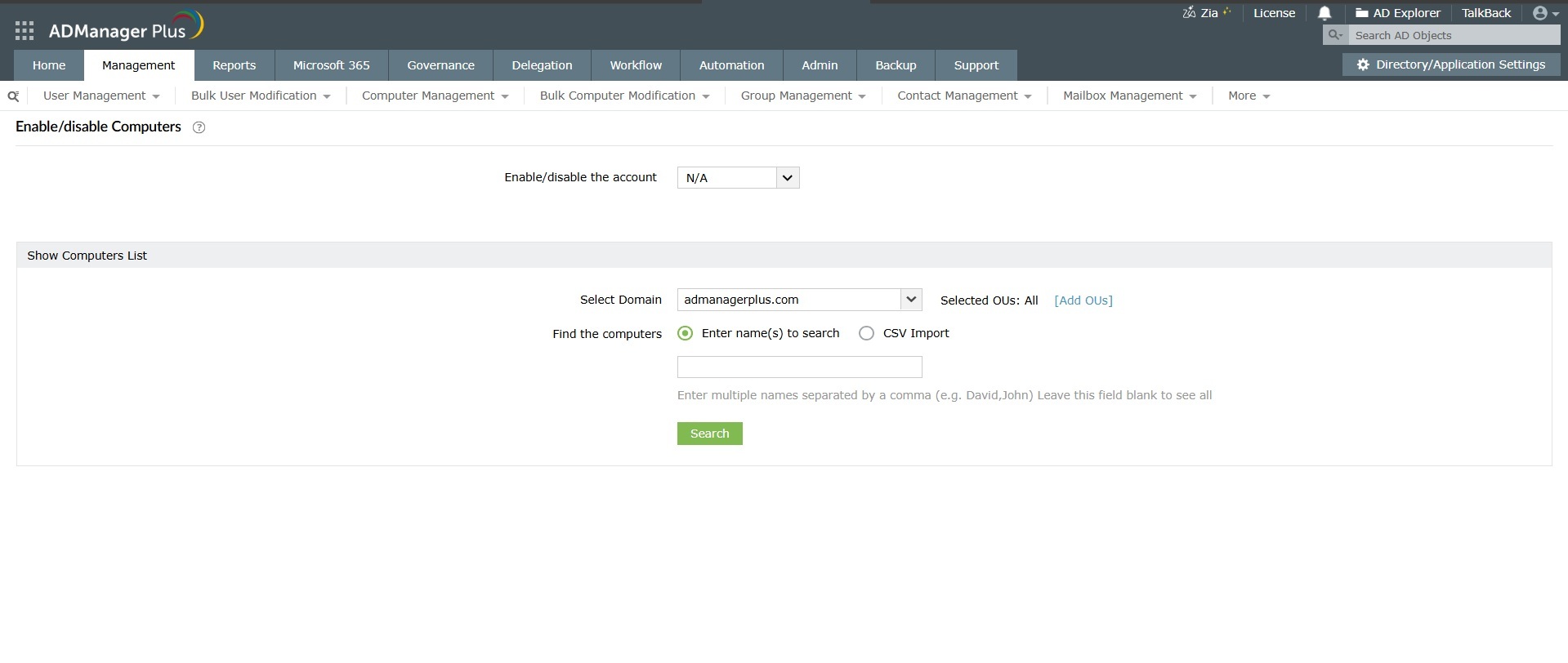Open the Backup tab

(x=896, y=65)
